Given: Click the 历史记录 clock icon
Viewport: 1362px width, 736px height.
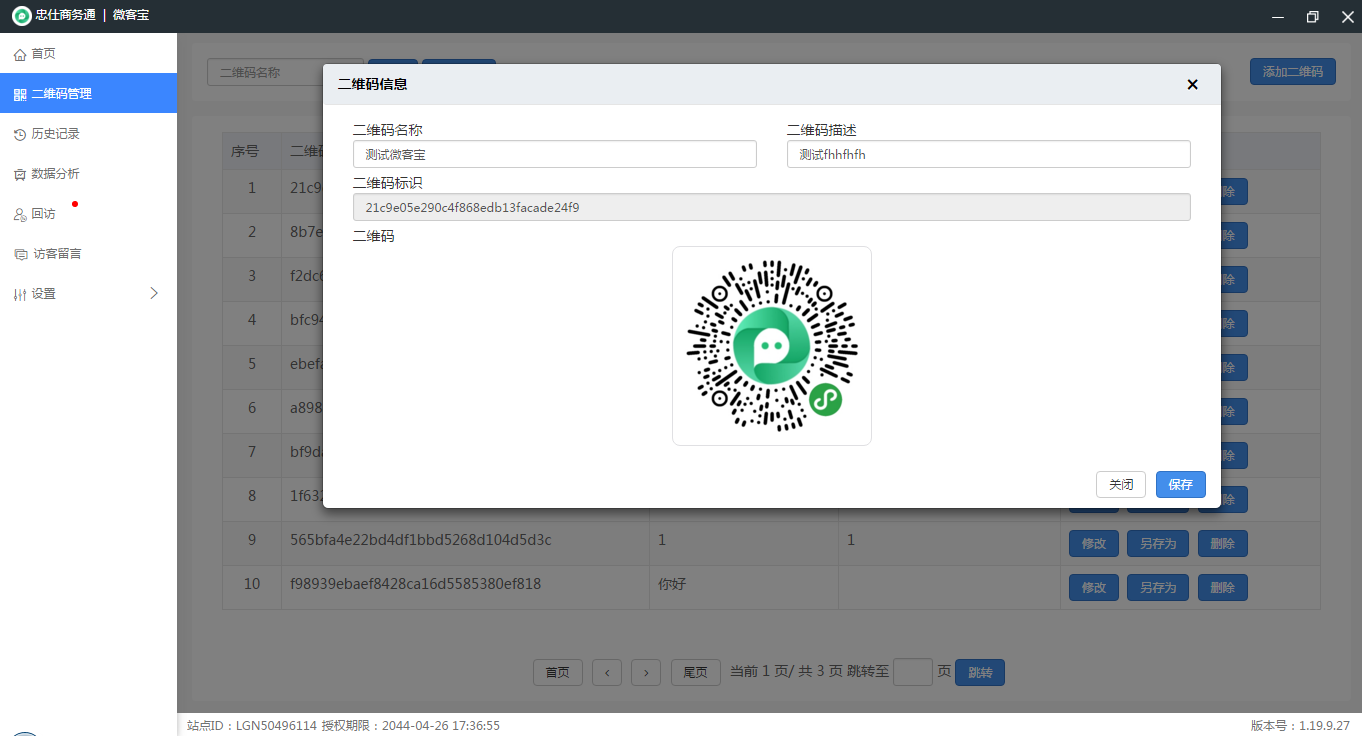Looking at the screenshot, I should point(20,134).
